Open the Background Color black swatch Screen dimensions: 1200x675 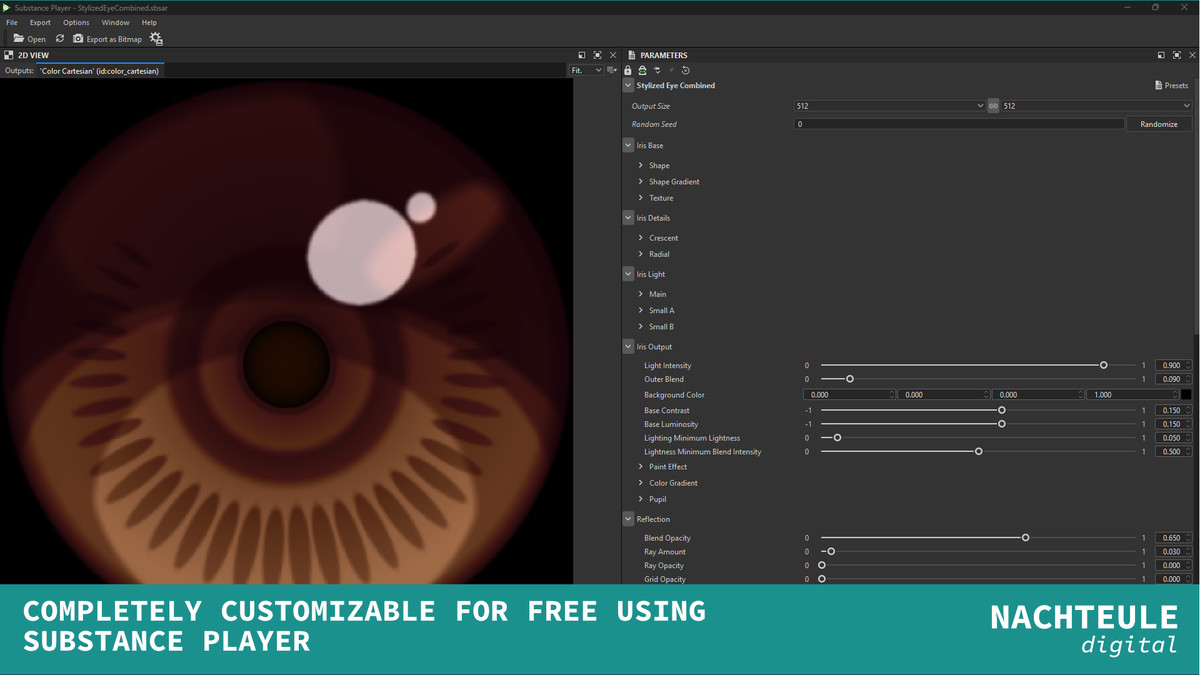1186,395
